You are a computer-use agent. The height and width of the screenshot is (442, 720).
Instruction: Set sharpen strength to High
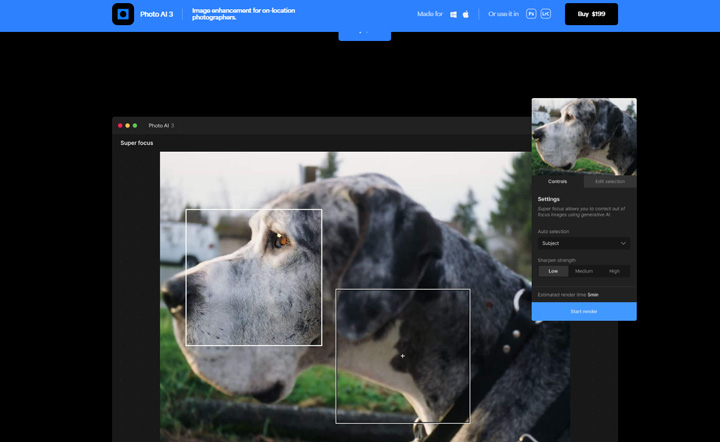[x=614, y=271]
